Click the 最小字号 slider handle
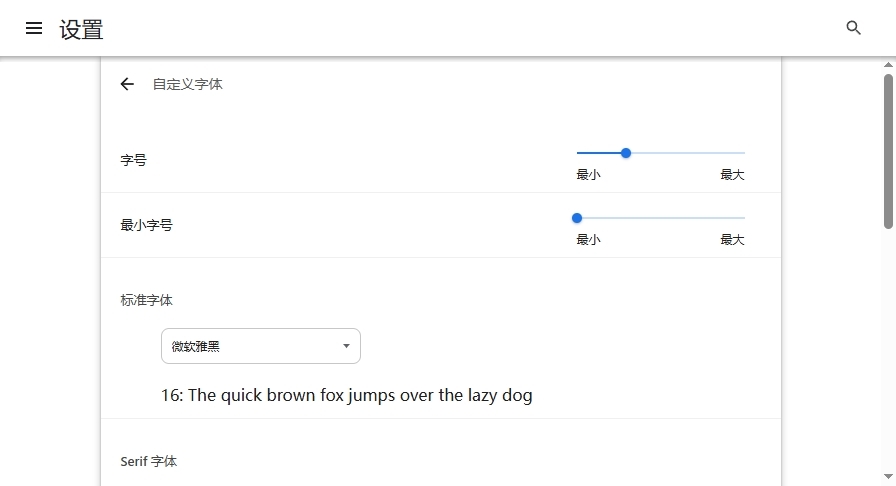Viewport: 896px width, 486px height. point(577,218)
